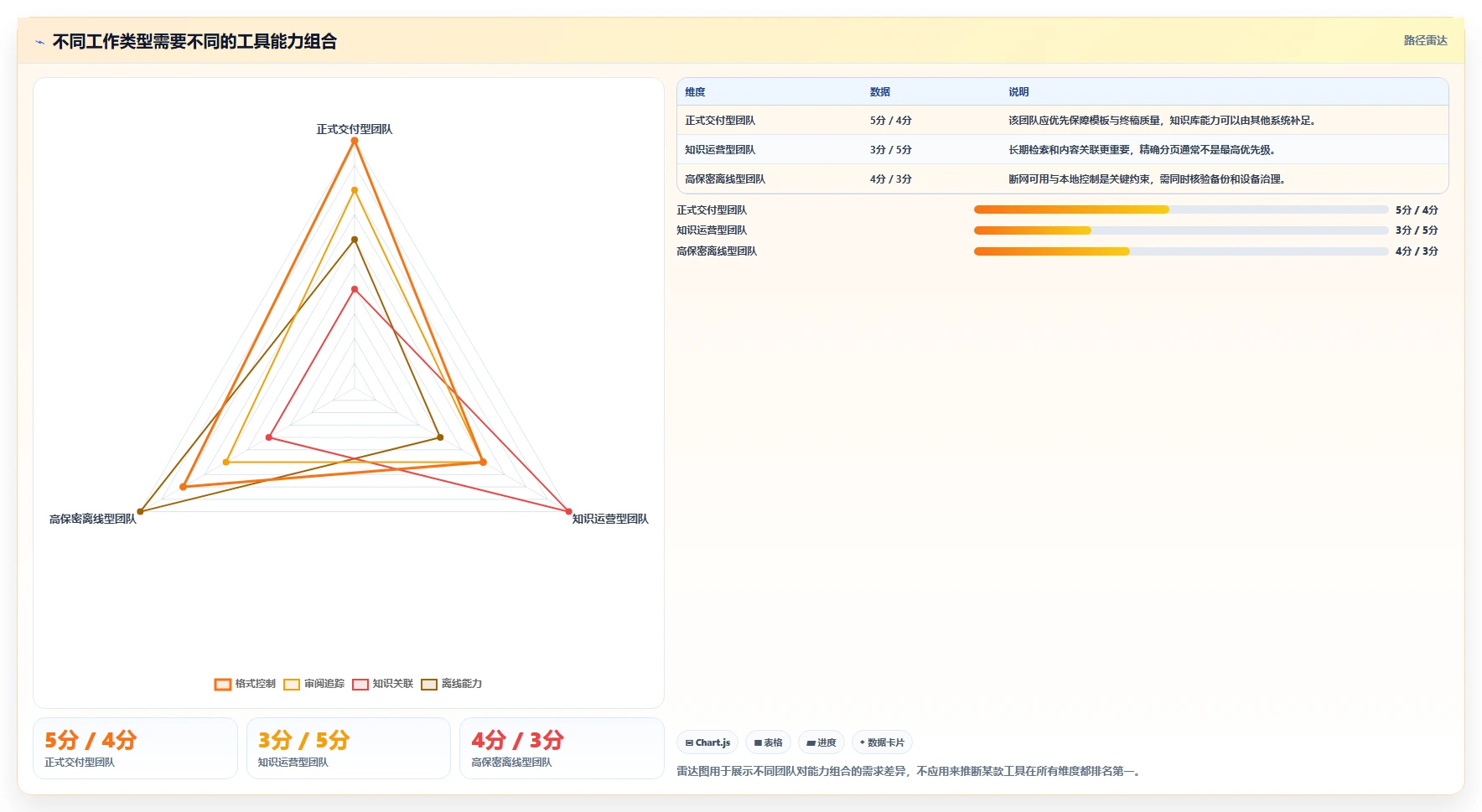
Task: Click the 表格 chip
Action: (768, 742)
